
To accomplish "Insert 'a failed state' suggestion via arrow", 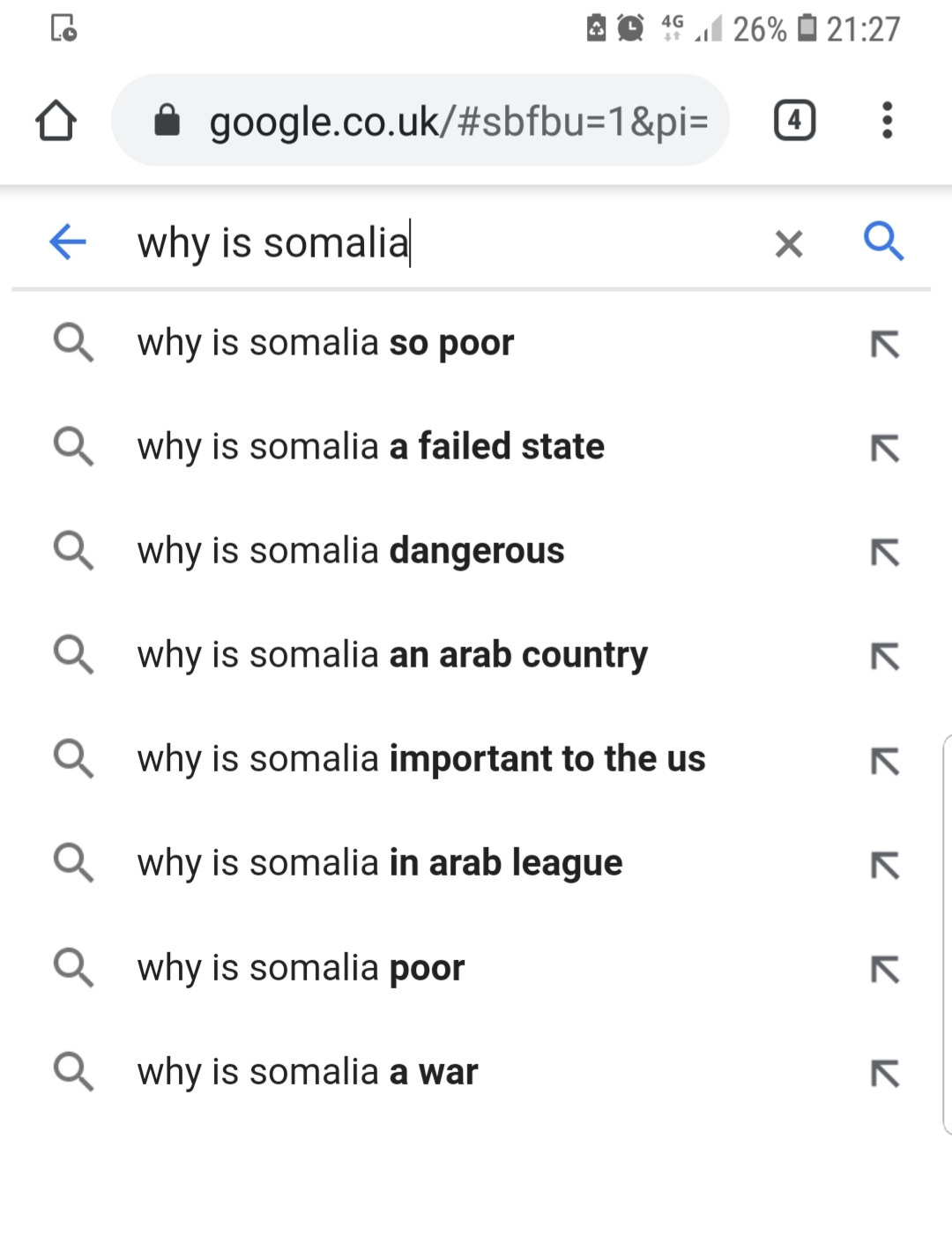I will 885,448.
